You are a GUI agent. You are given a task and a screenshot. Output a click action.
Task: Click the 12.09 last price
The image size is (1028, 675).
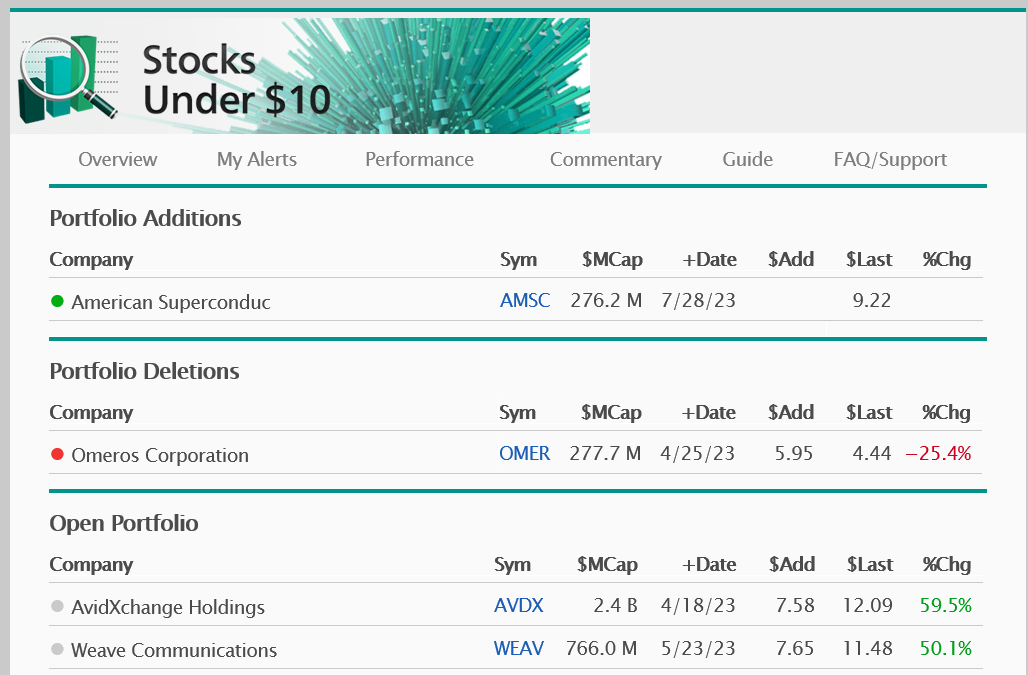(867, 605)
